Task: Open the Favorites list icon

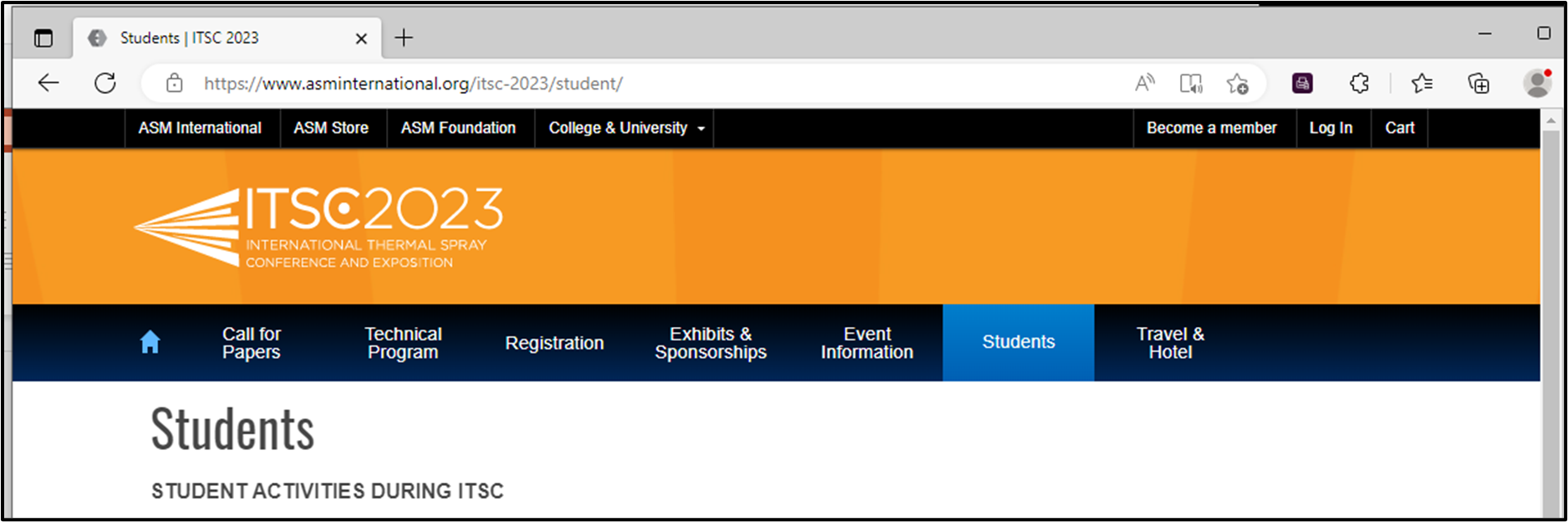Action: coord(1421,83)
